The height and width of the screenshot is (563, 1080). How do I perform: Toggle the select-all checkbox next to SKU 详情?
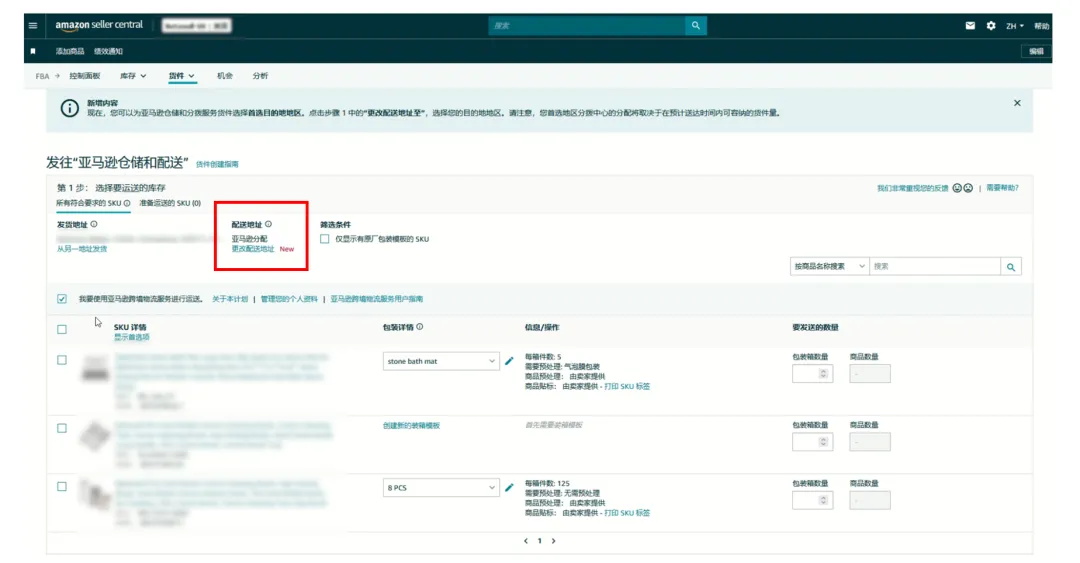pos(62,329)
